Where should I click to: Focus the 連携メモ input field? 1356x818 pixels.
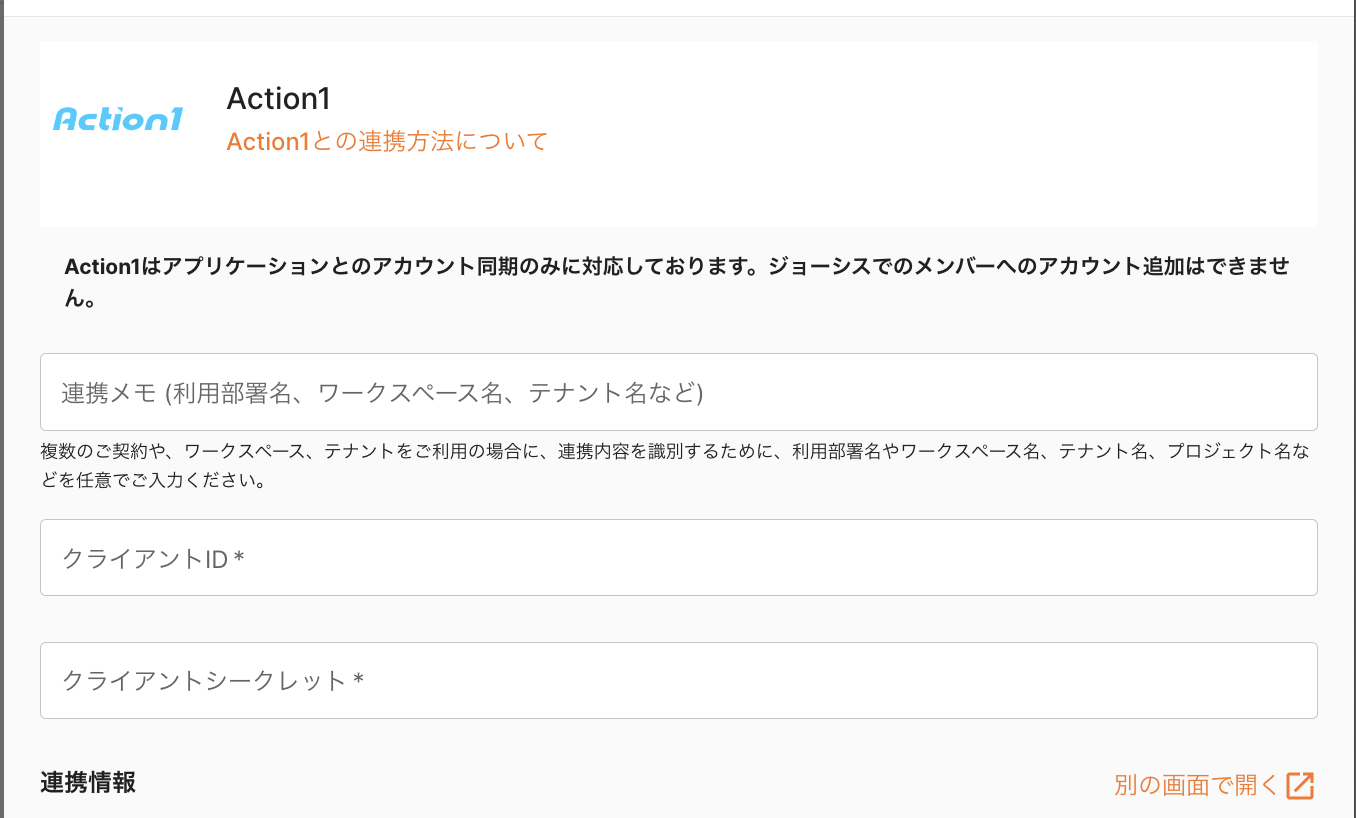678,392
